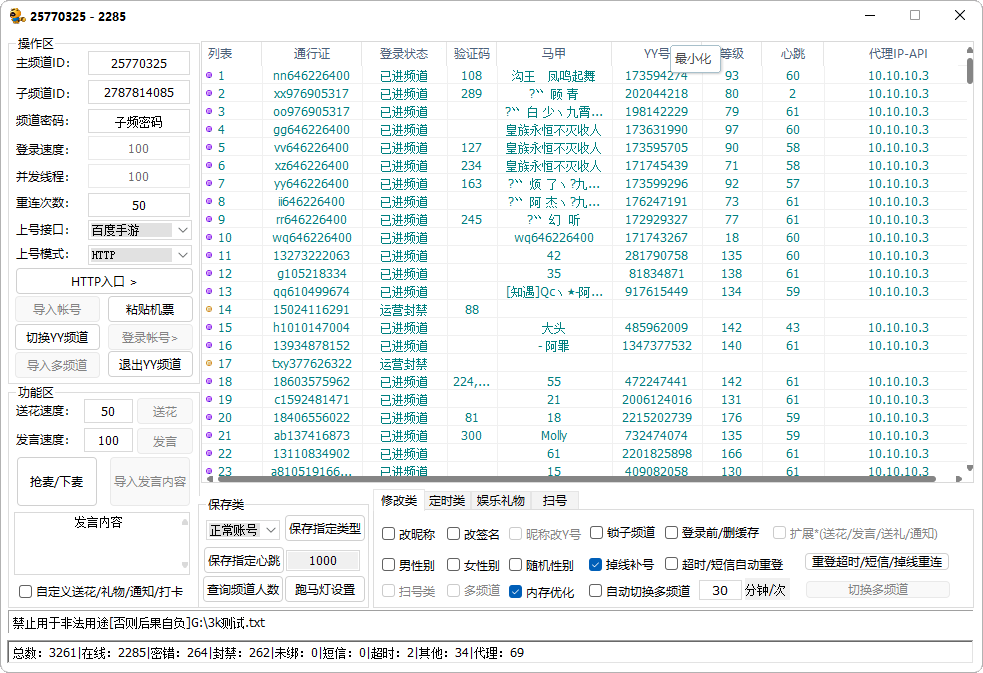Toggle the 内存优化 checkbox

point(516,592)
